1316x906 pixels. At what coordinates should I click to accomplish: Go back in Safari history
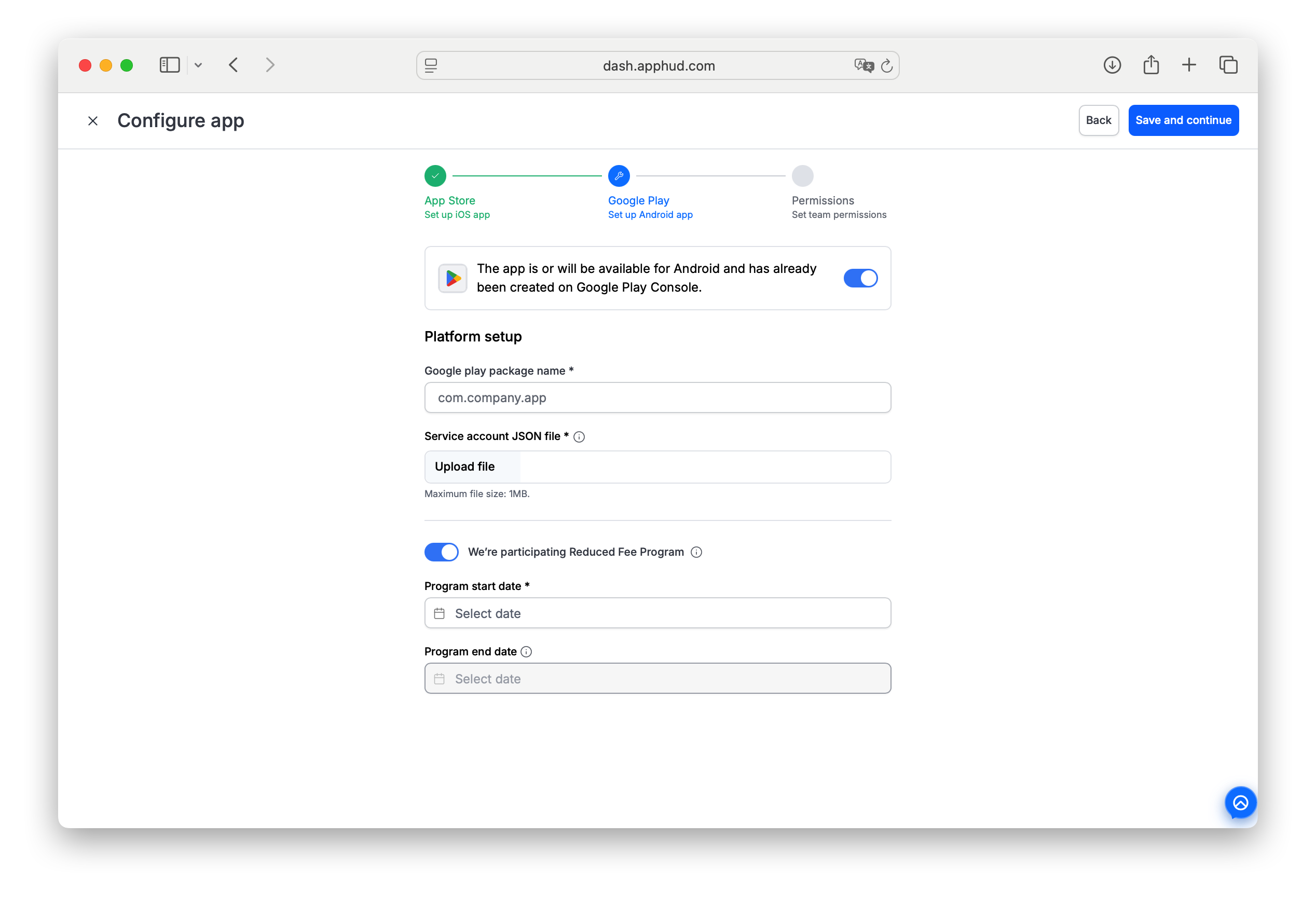click(x=234, y=65)
